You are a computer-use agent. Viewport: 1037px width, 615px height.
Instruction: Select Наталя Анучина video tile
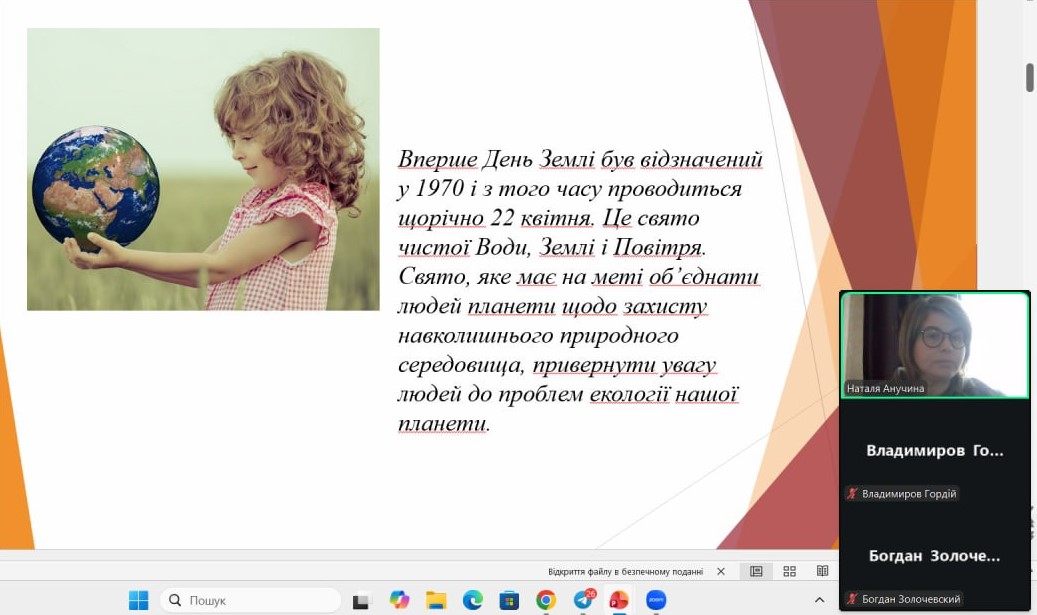(935, 345)
